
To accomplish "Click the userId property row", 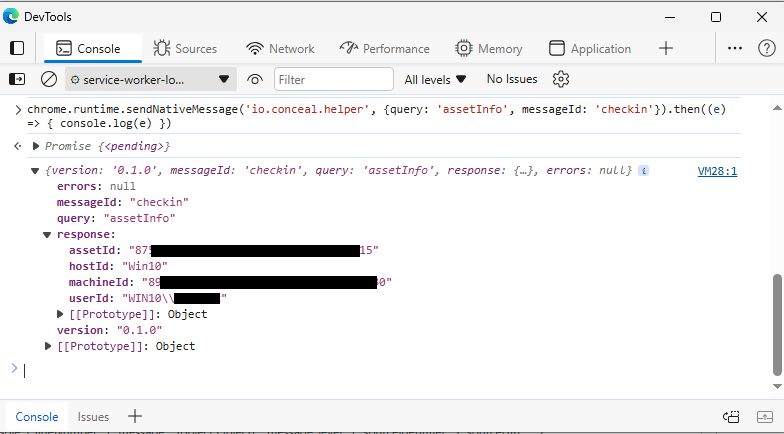I will (148, 298).
